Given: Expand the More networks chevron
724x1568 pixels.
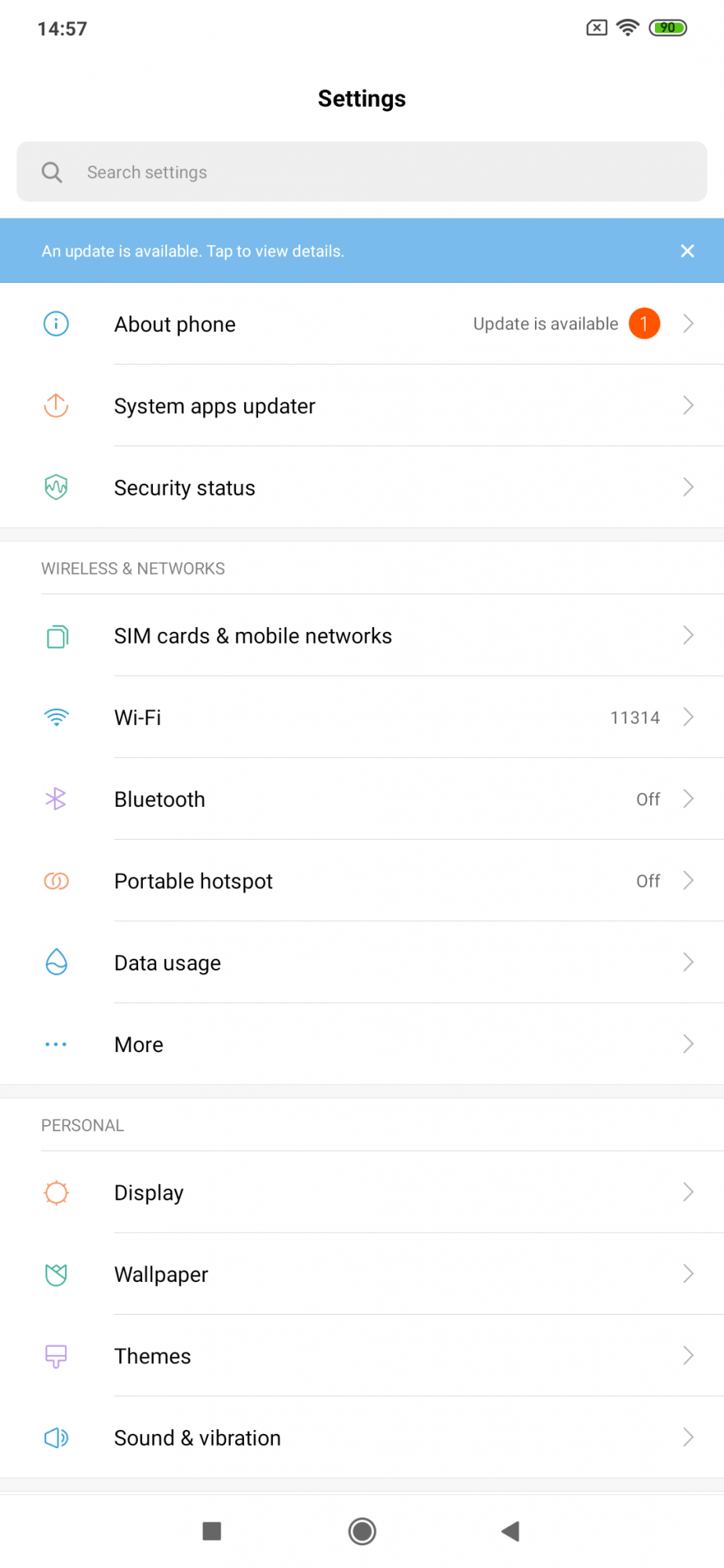Looking at the screenshot, I should pos(688,1044).
